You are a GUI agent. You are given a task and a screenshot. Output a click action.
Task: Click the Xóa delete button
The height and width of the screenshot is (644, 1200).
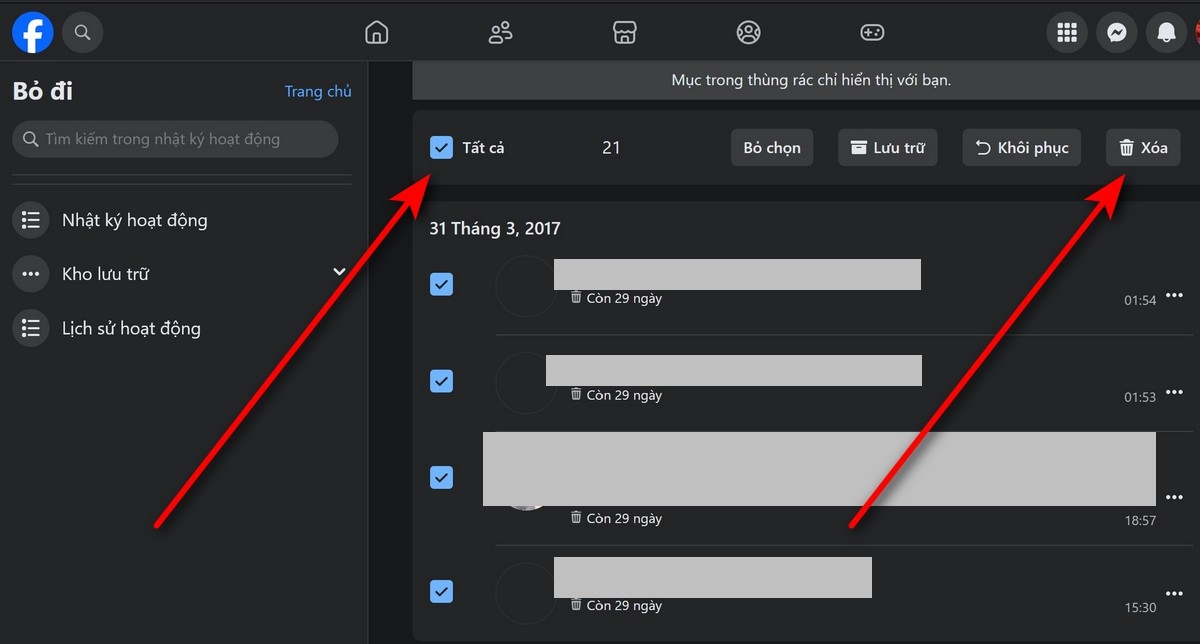click(1143, 148)
